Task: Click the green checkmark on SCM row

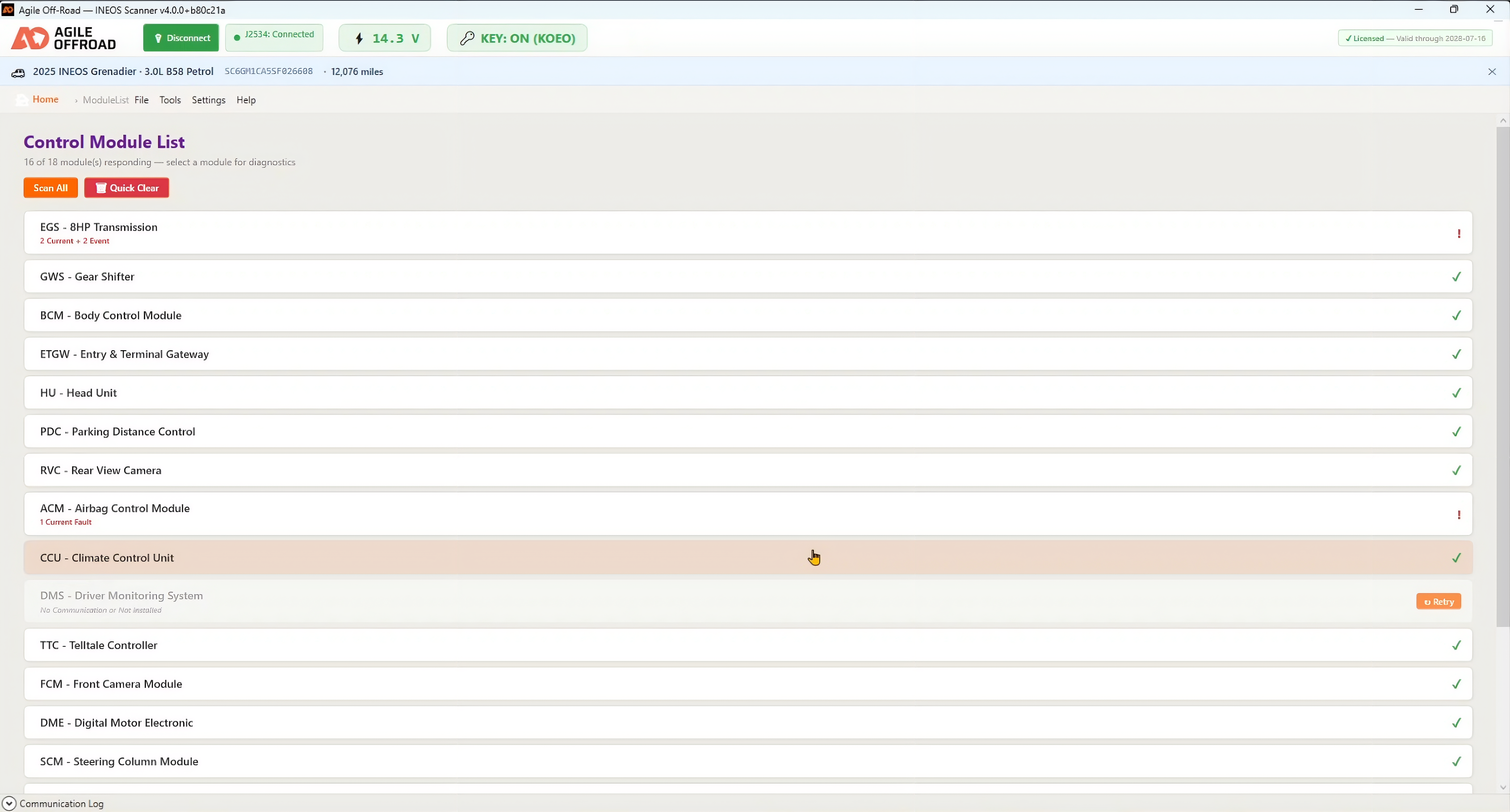Action: [x=1457, y=761]
